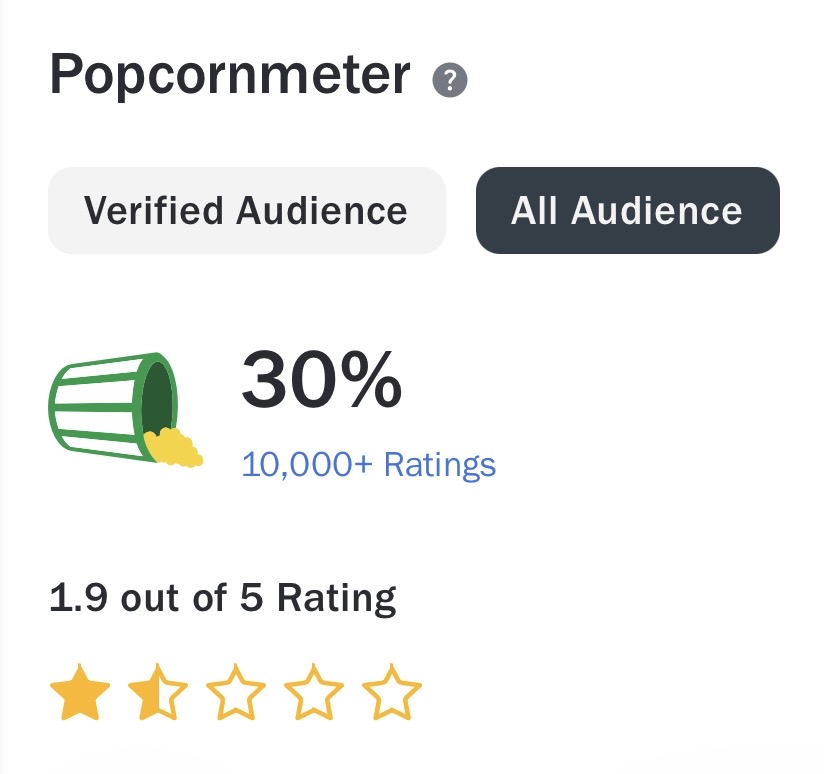Click the yellow spilled popcorn kernels
824x774 pixels.
[x=172, y=447]
